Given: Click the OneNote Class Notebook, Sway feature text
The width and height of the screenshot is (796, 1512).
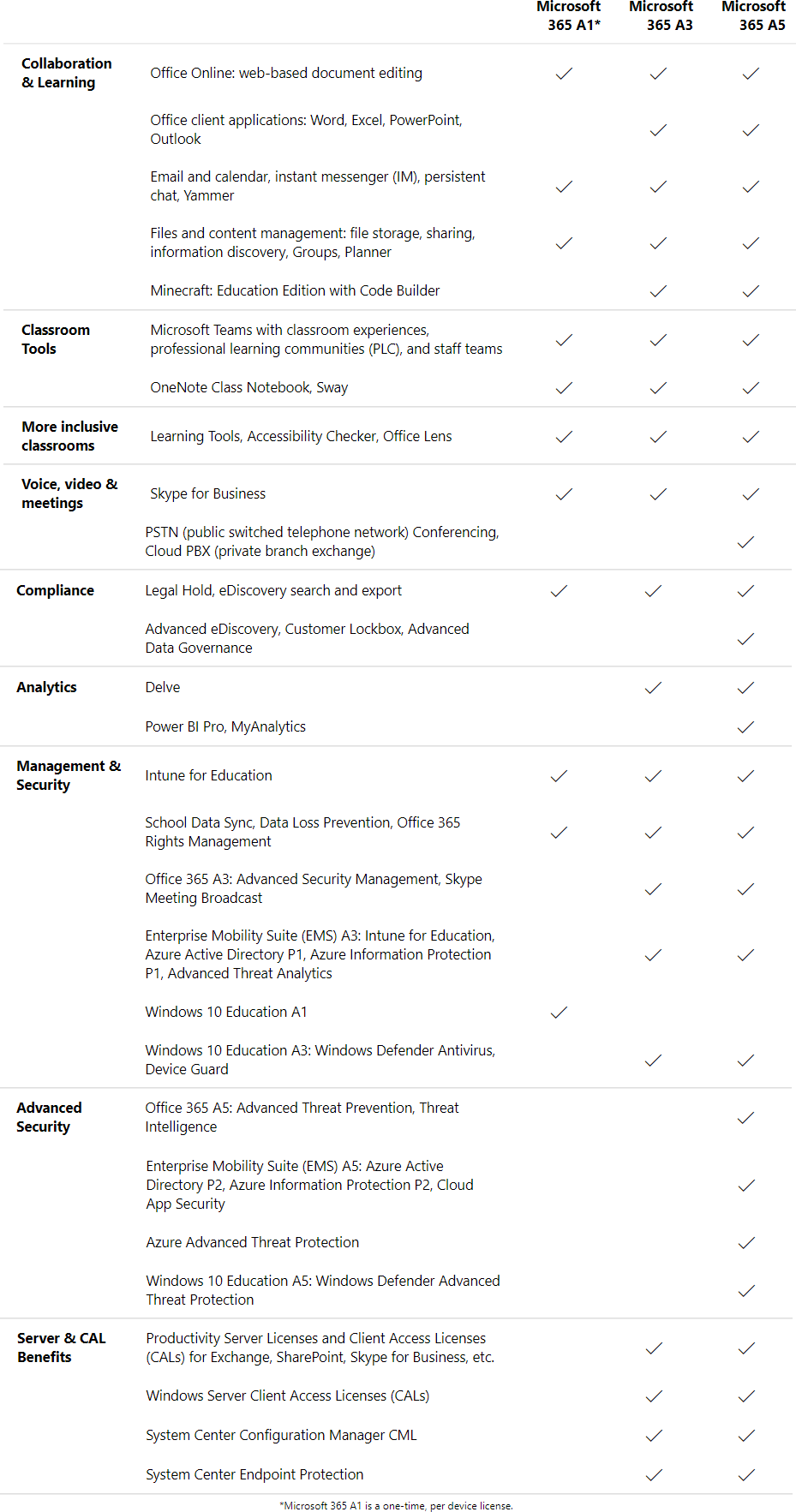Looking at the screenshot, I should 248,387.
